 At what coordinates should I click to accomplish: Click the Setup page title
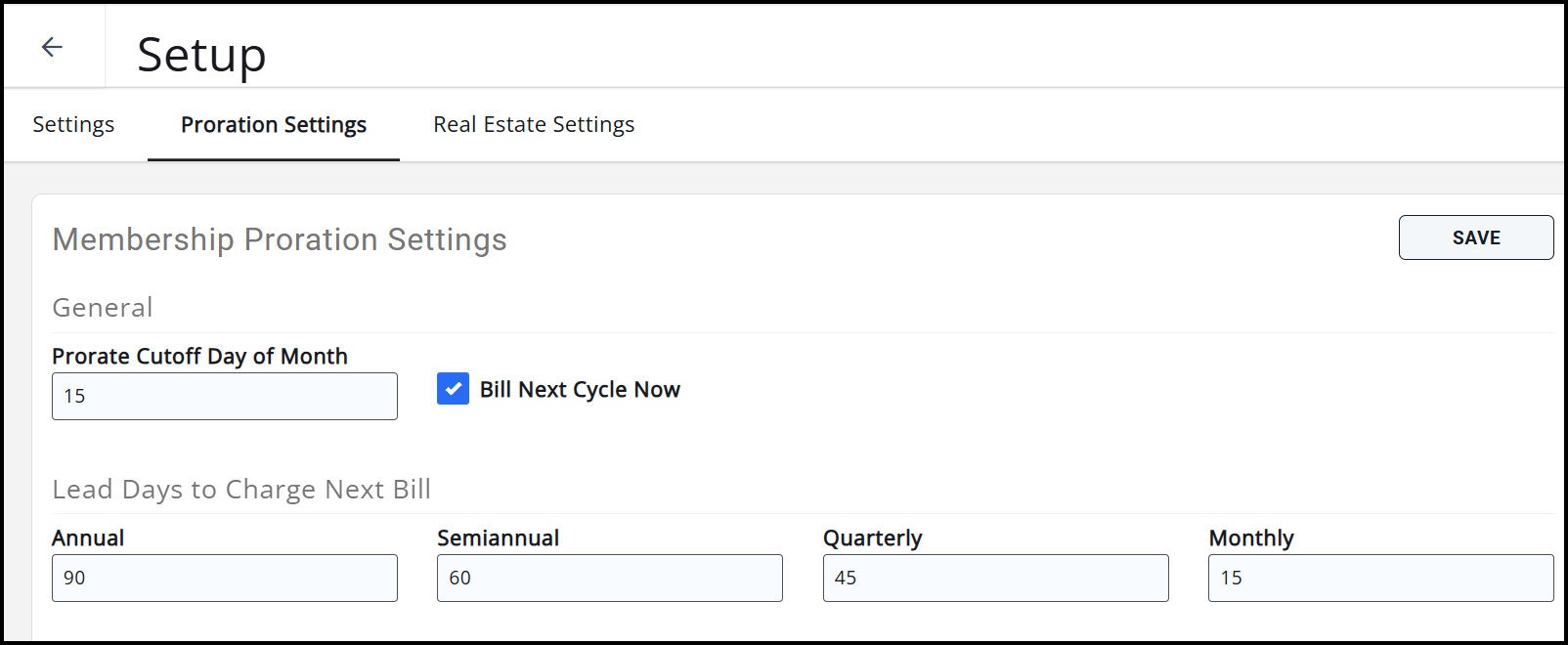pyautogui.click(x=201, y=55)
